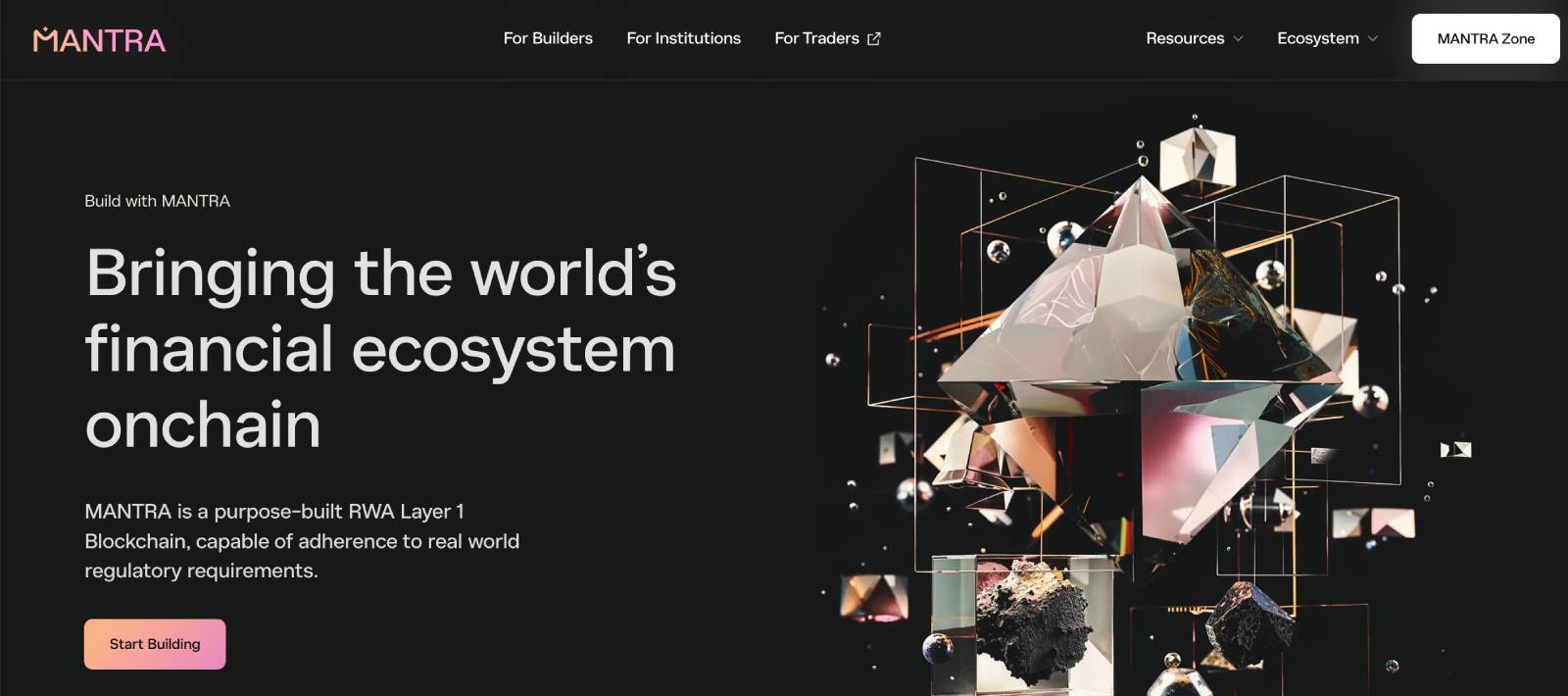Image resolution: width=1568 pixels, height=696 pixels.
Task: Open the For Institutions page
Action: [x=684, y=38]
